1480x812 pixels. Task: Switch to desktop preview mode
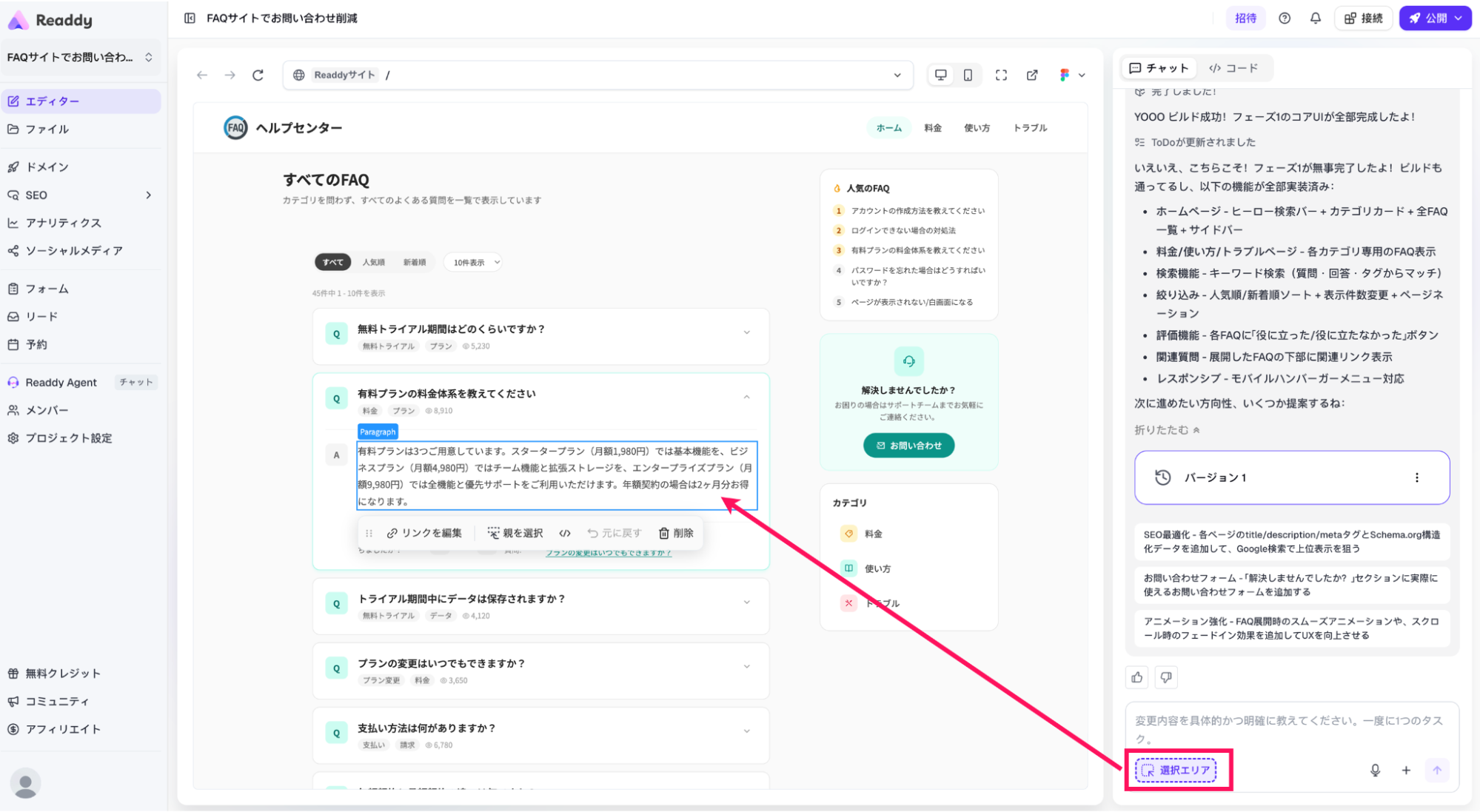click(x=940, y=75)
